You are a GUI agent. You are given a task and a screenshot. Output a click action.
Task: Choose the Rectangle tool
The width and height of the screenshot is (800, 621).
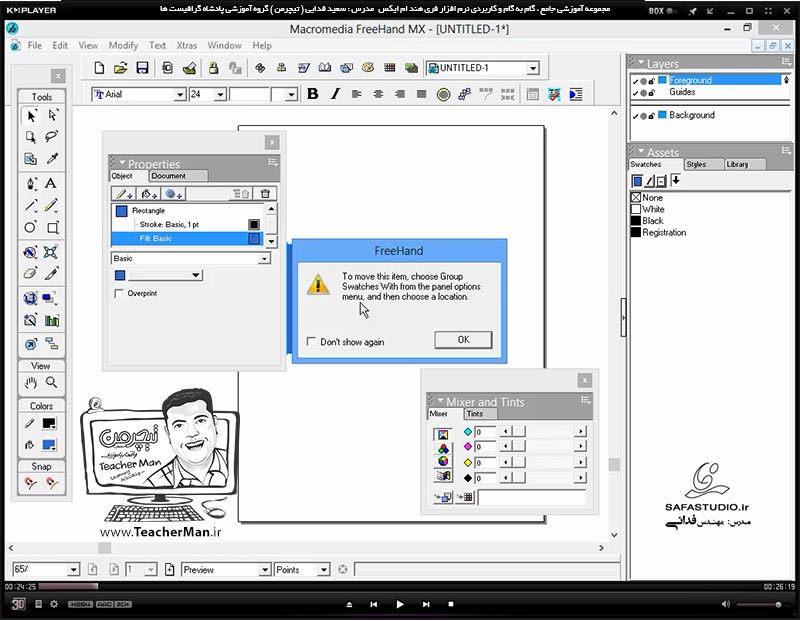[x=52, y=227]
